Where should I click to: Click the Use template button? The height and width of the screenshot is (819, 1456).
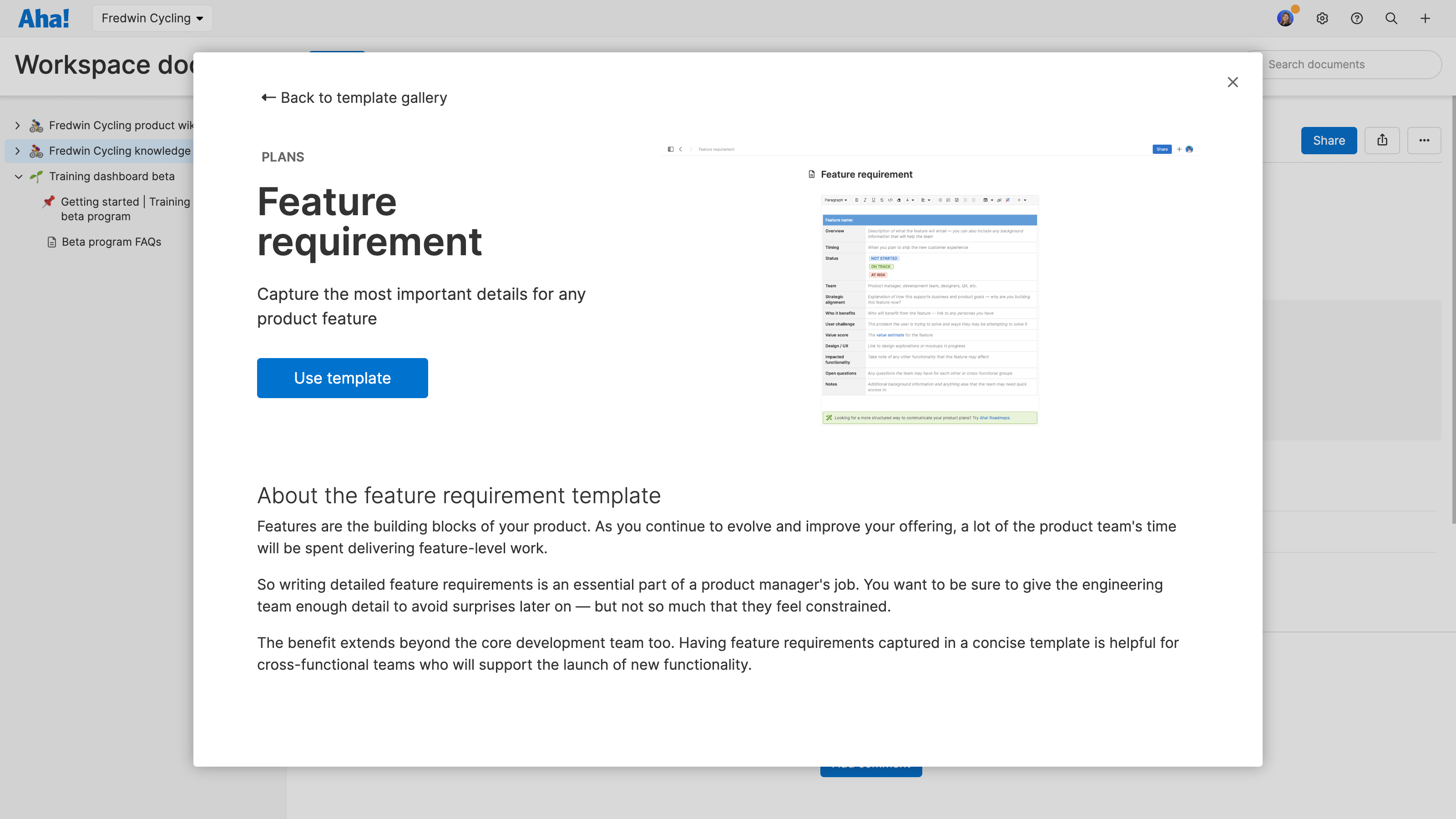[x=342, y=378]
